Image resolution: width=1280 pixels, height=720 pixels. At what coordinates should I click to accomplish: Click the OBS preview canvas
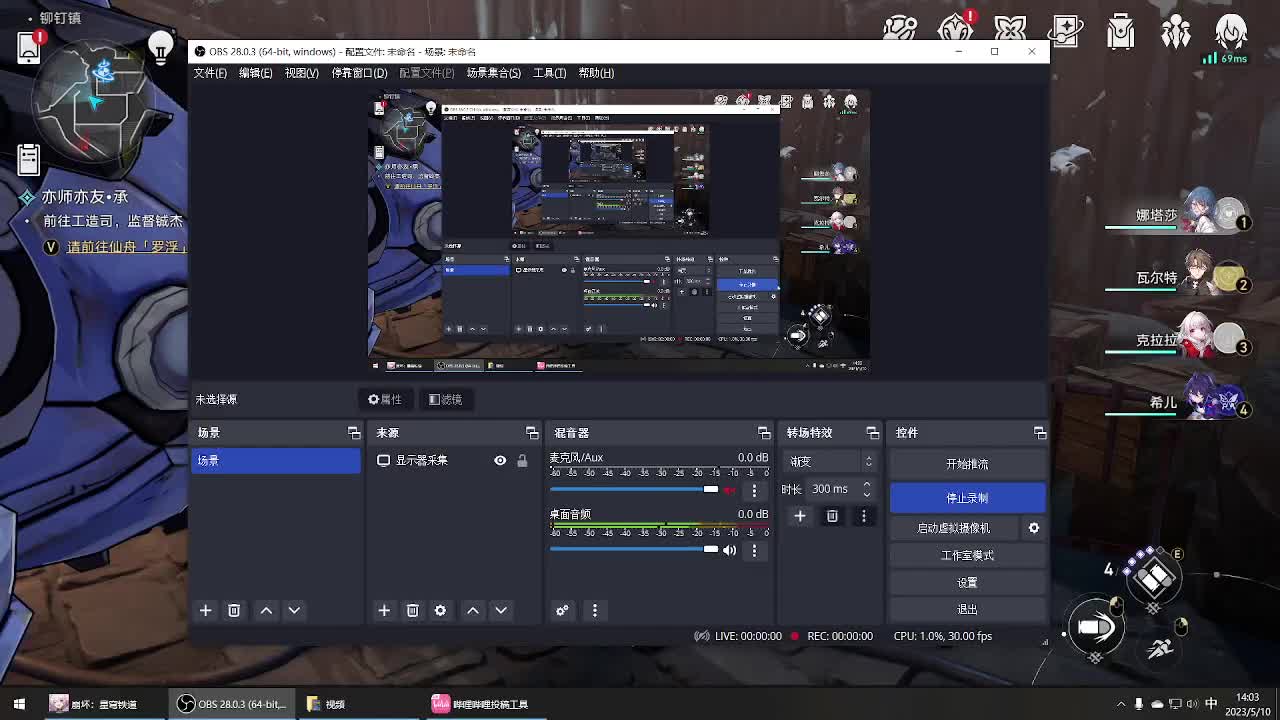pos(619,231)
